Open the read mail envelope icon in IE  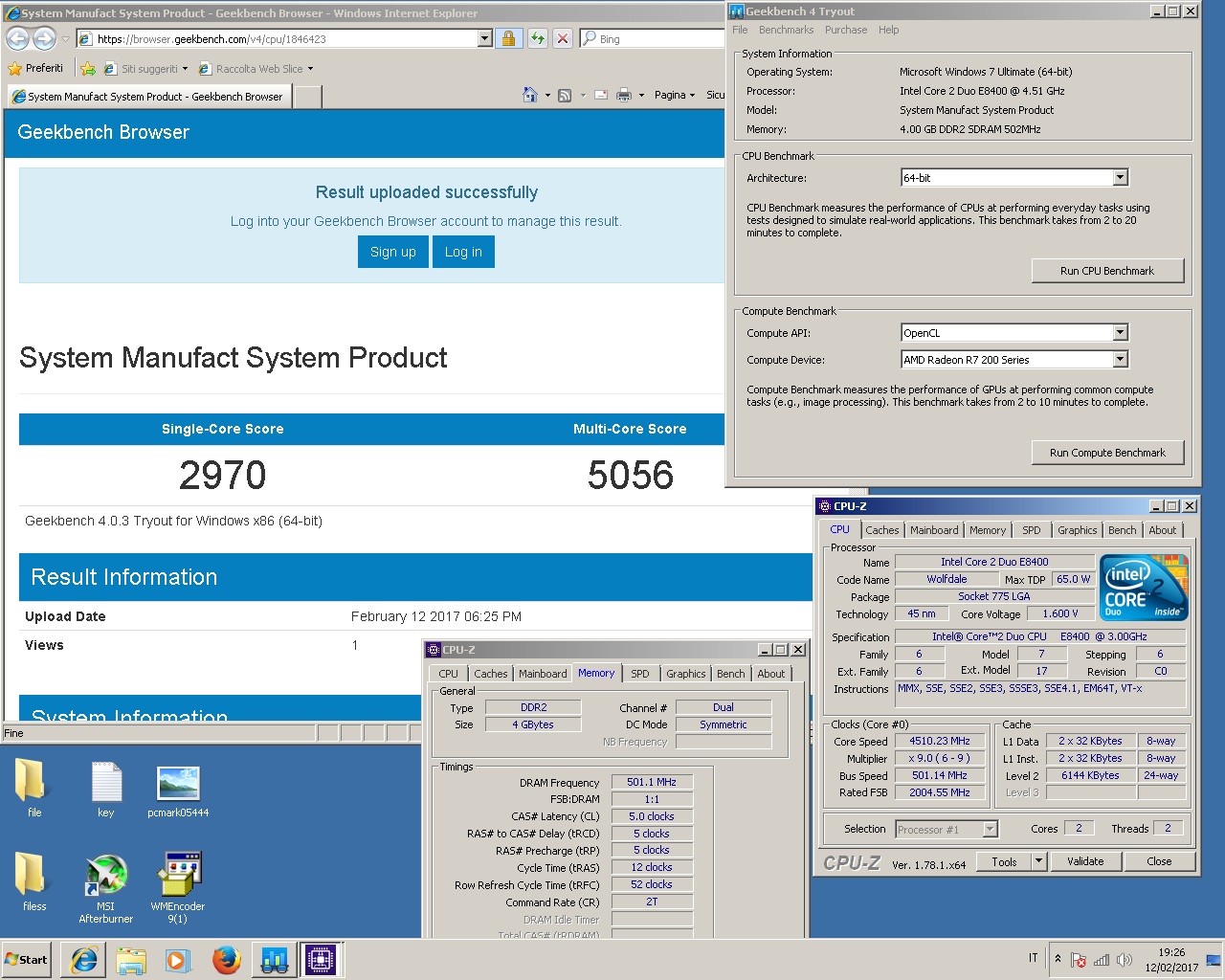click(x=601, y=95)
